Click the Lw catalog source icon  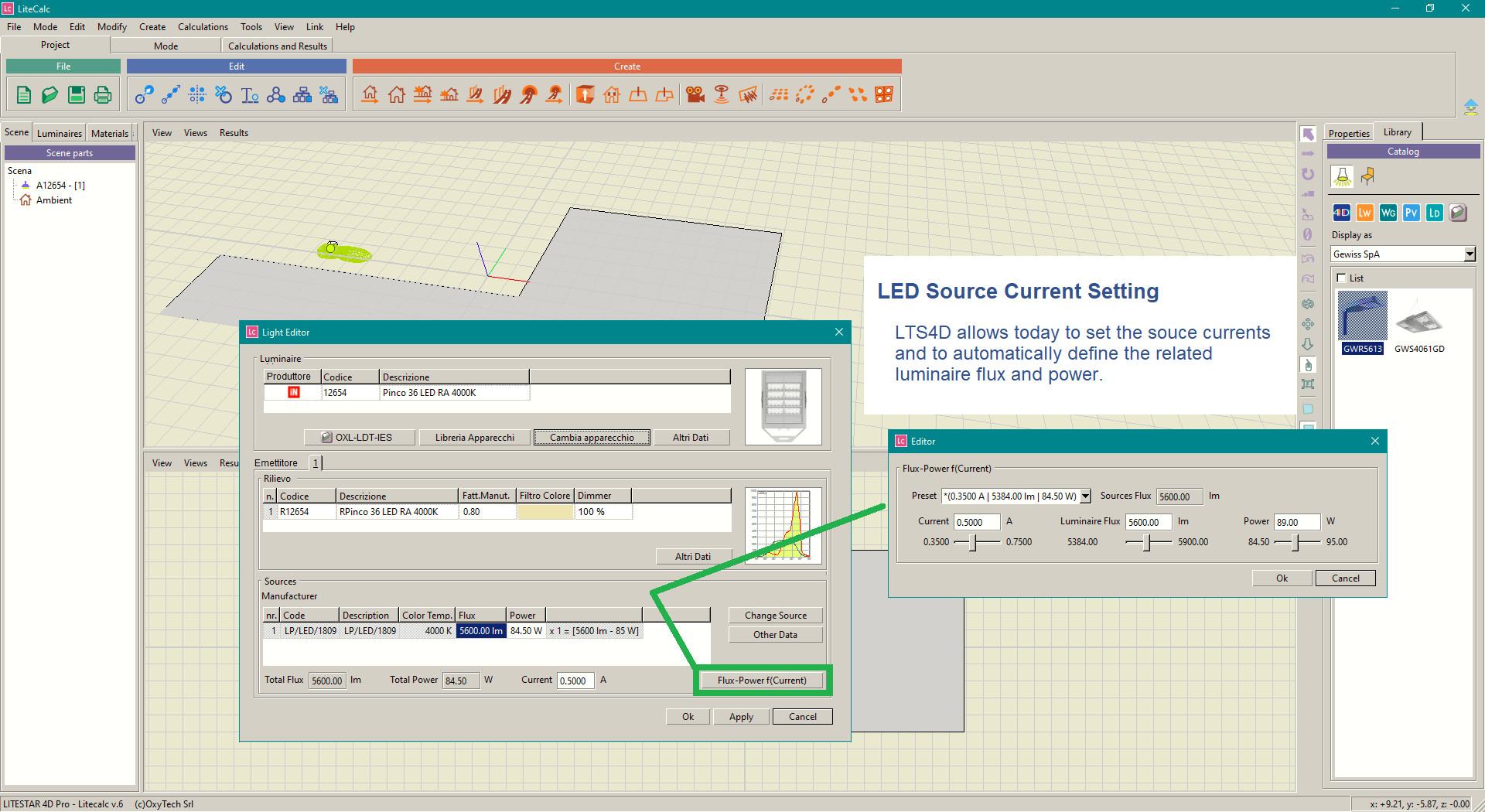pos(1364,213)
